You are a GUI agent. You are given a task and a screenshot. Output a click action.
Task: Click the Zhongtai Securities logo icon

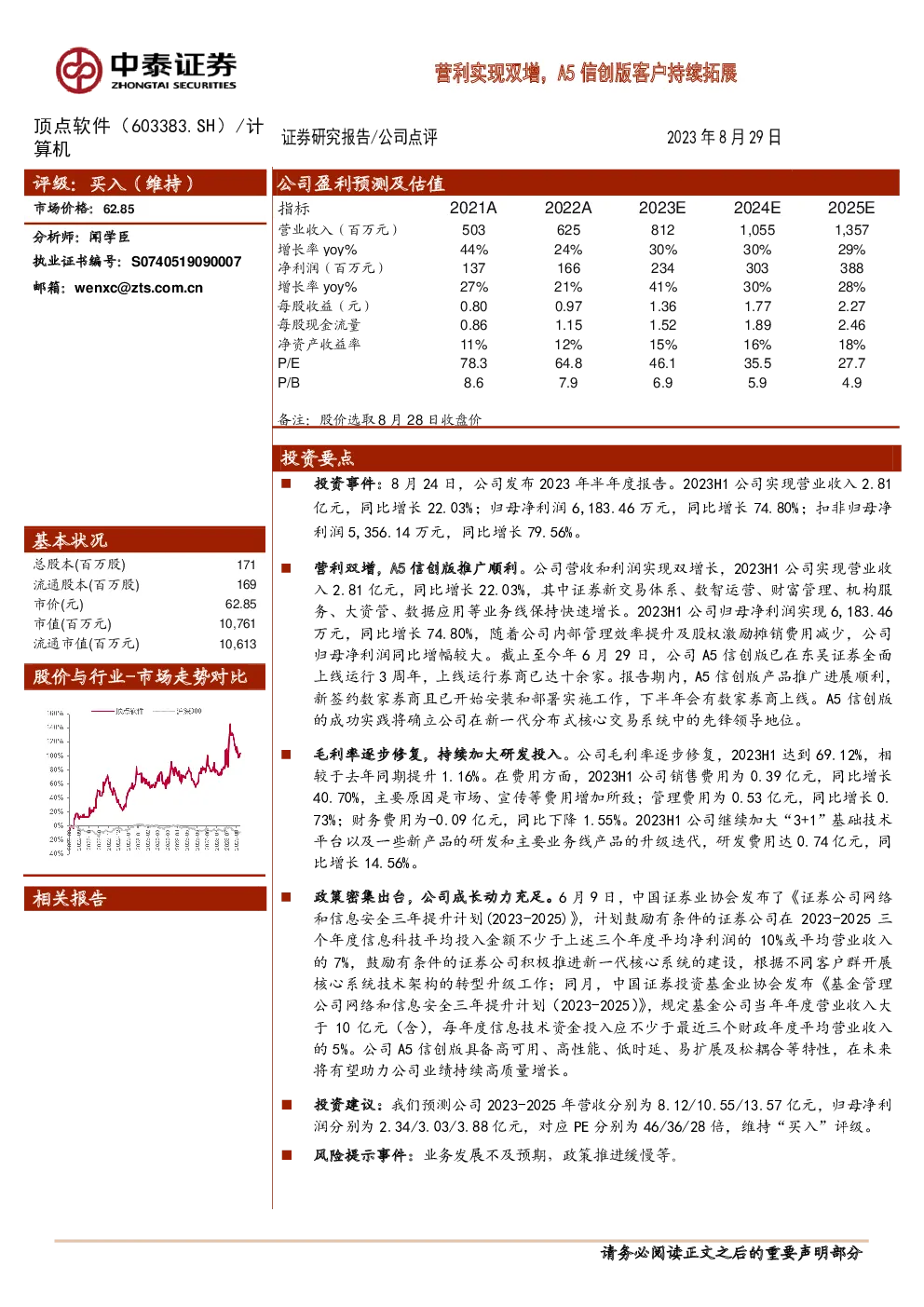click(78, 70)
